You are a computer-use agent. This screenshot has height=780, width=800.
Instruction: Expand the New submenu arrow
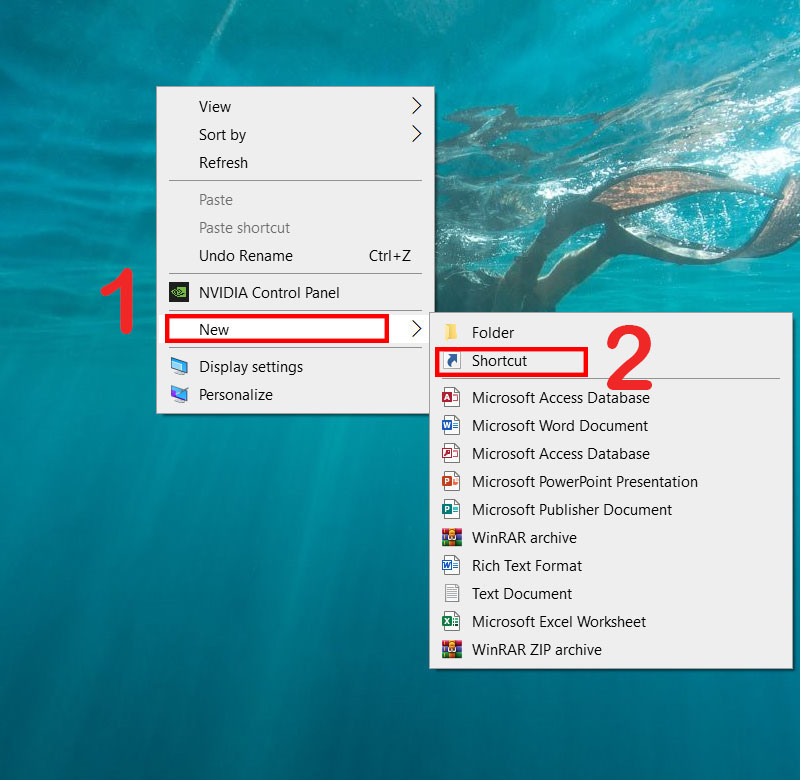[x=416, y=329]
